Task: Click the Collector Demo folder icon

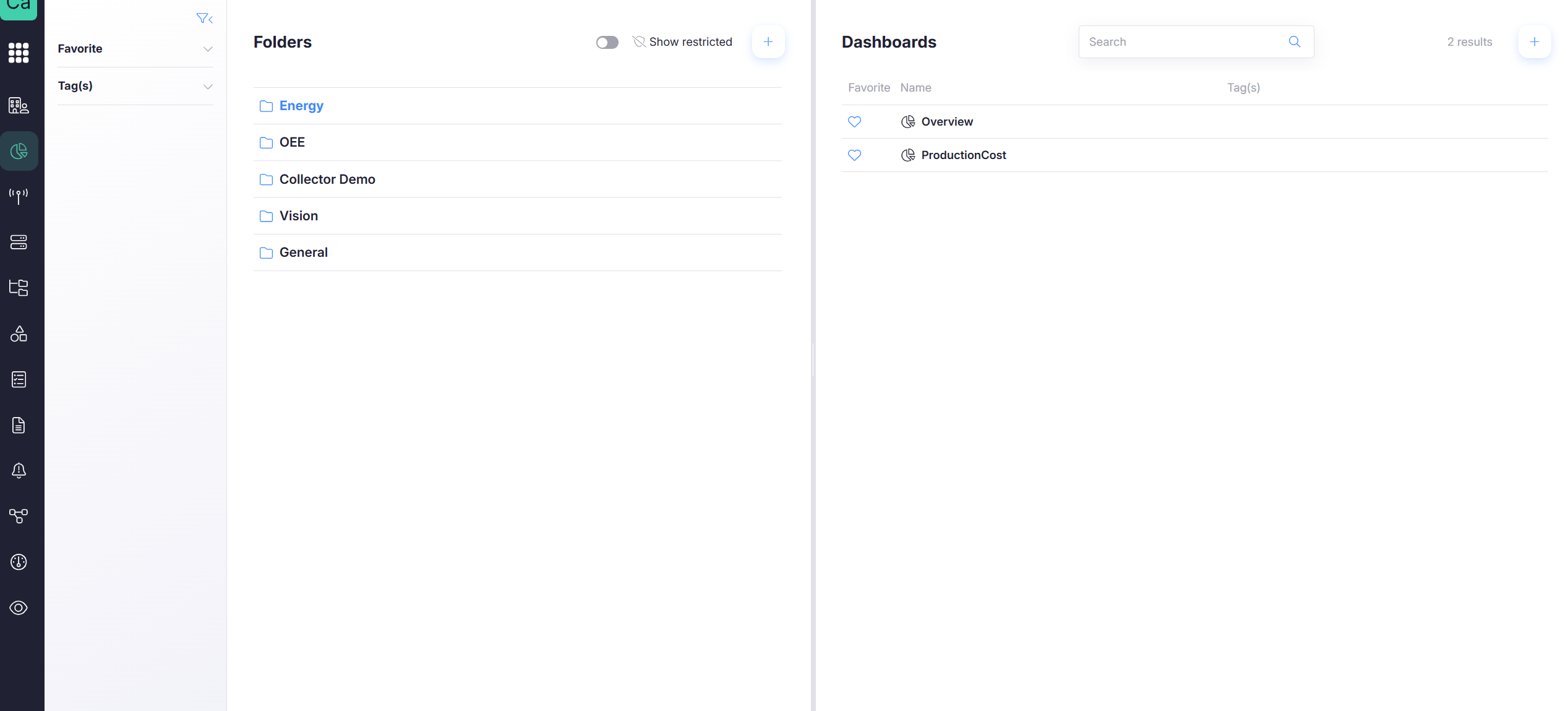Action: coord(266,179)
